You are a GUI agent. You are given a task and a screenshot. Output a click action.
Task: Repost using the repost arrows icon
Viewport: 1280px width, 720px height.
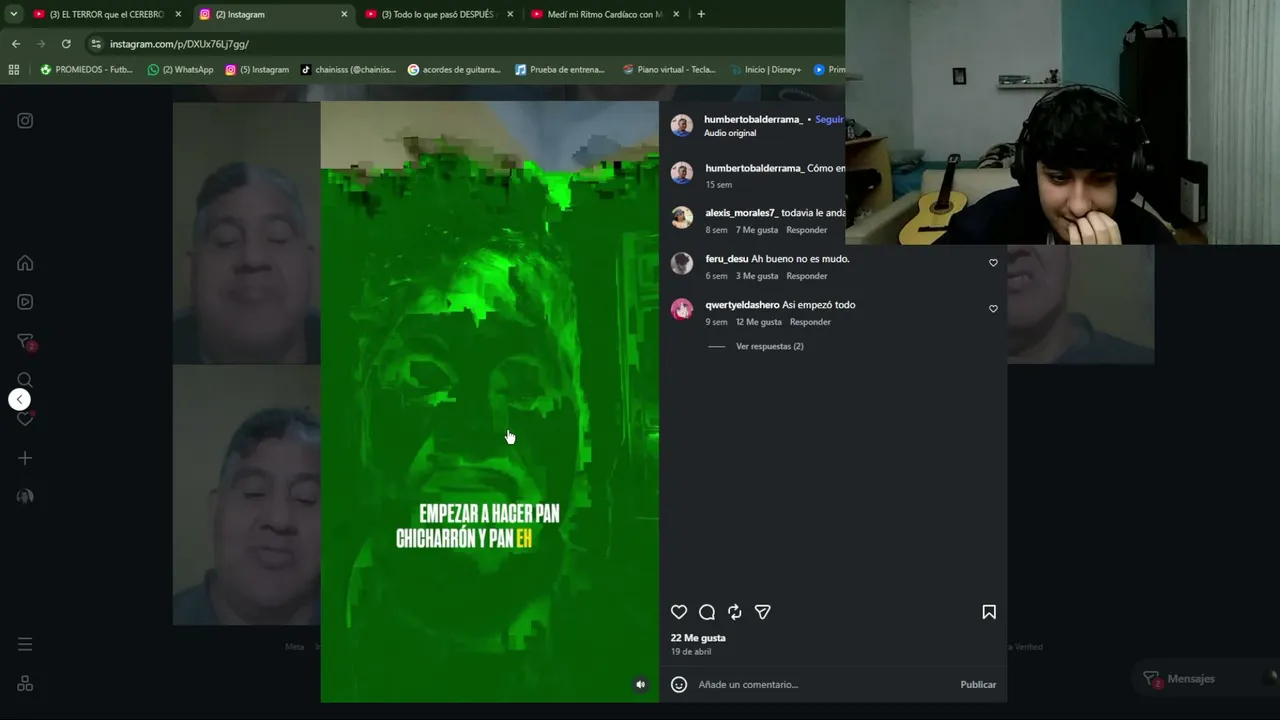(735, 612)
